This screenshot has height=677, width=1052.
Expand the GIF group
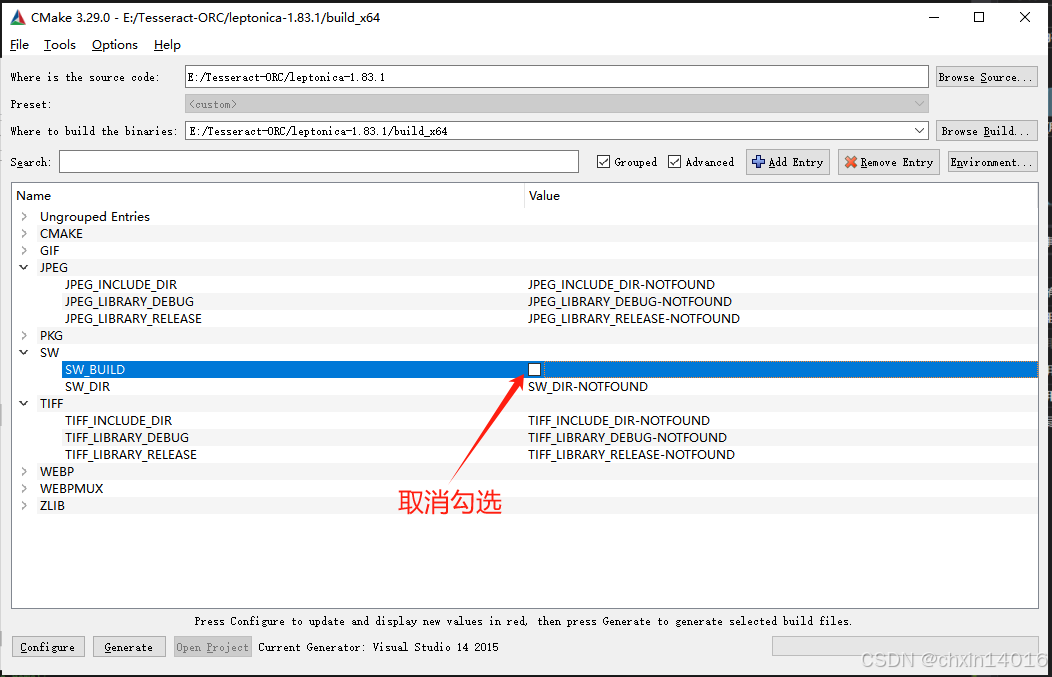[x=24, y=250]
